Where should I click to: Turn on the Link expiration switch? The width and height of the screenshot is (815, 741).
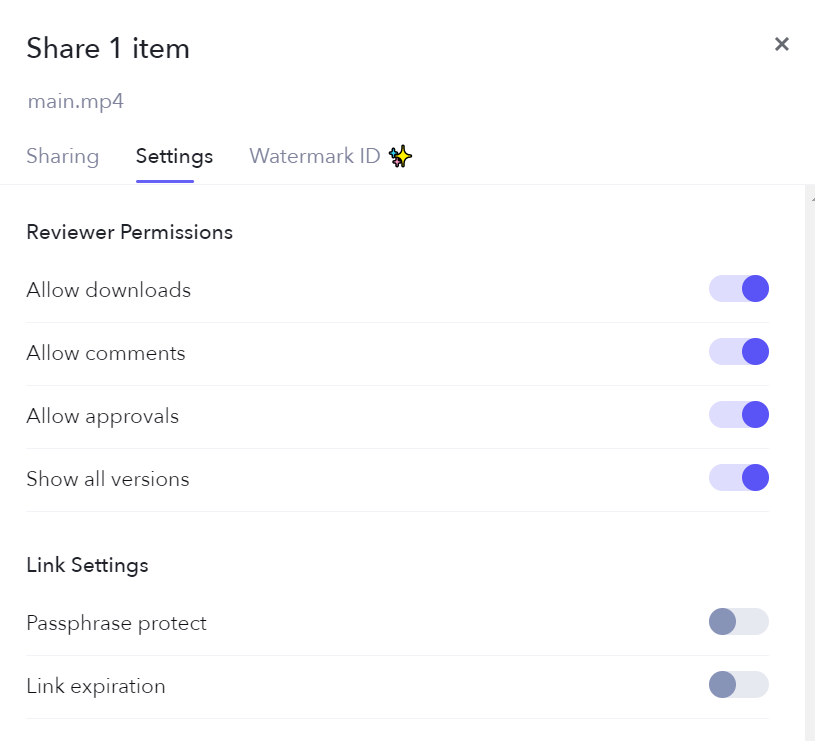[x=739, y=685]
